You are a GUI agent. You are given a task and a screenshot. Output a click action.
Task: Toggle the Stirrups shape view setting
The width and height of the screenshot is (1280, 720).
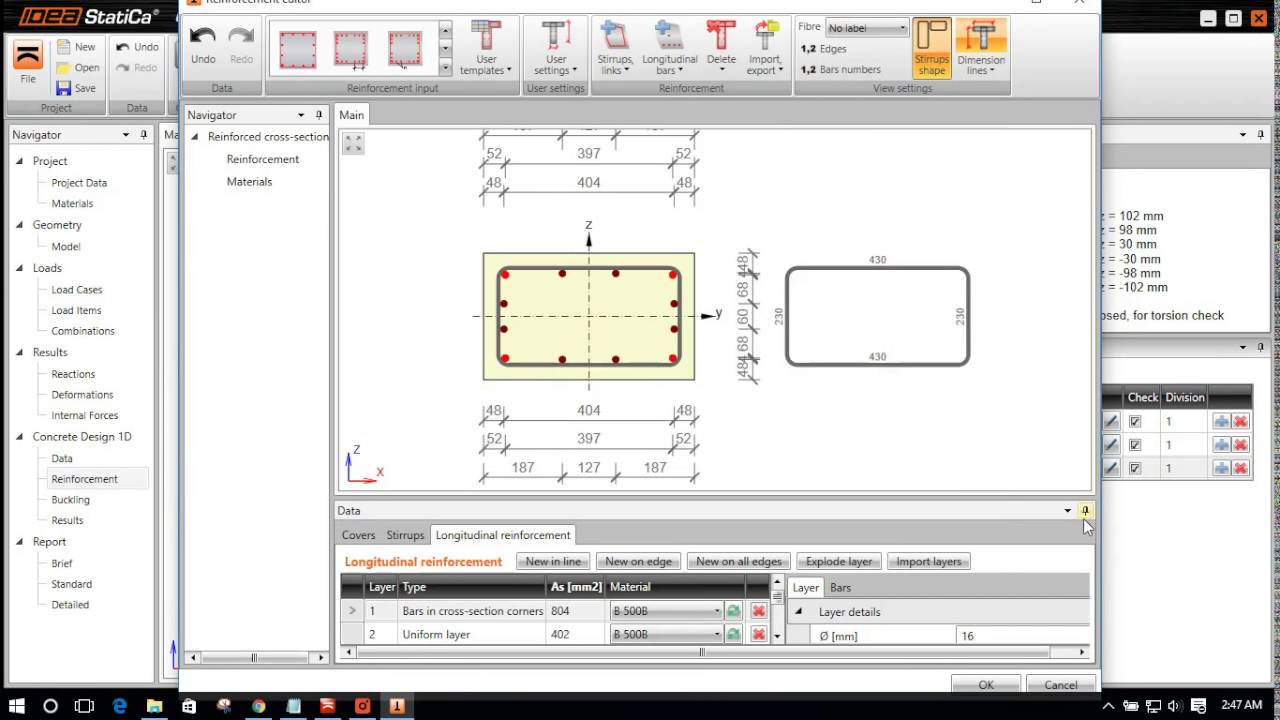[931, 47]
